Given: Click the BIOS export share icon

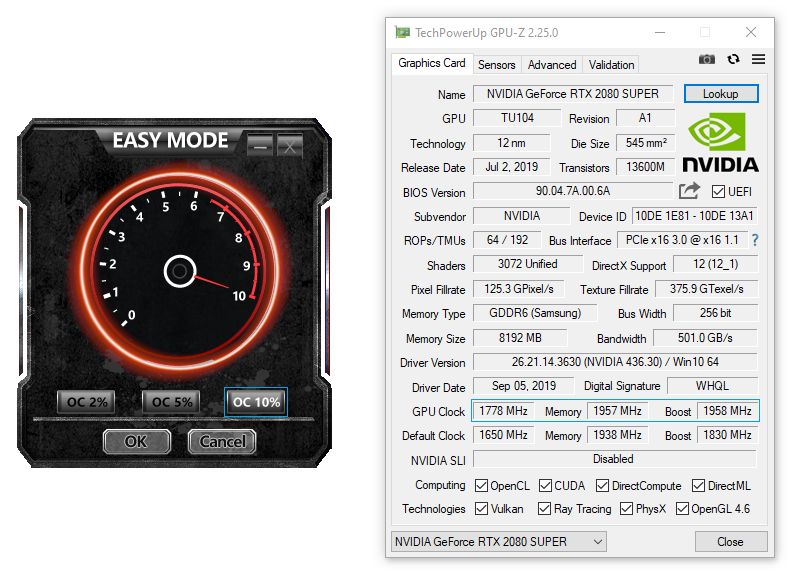Looking at the screenshot, I should pos(689,191).
